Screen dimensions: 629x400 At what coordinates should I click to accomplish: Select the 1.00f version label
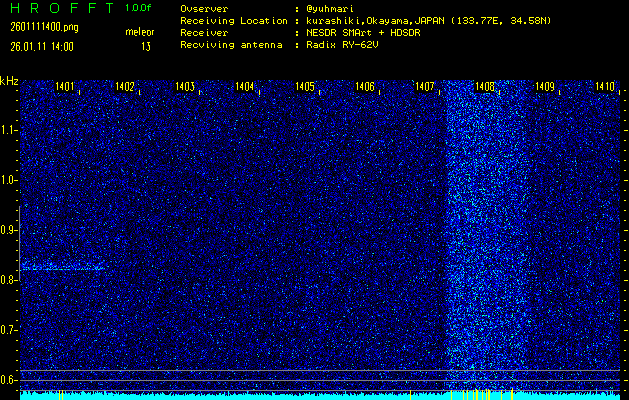click(x=138, y=8)
